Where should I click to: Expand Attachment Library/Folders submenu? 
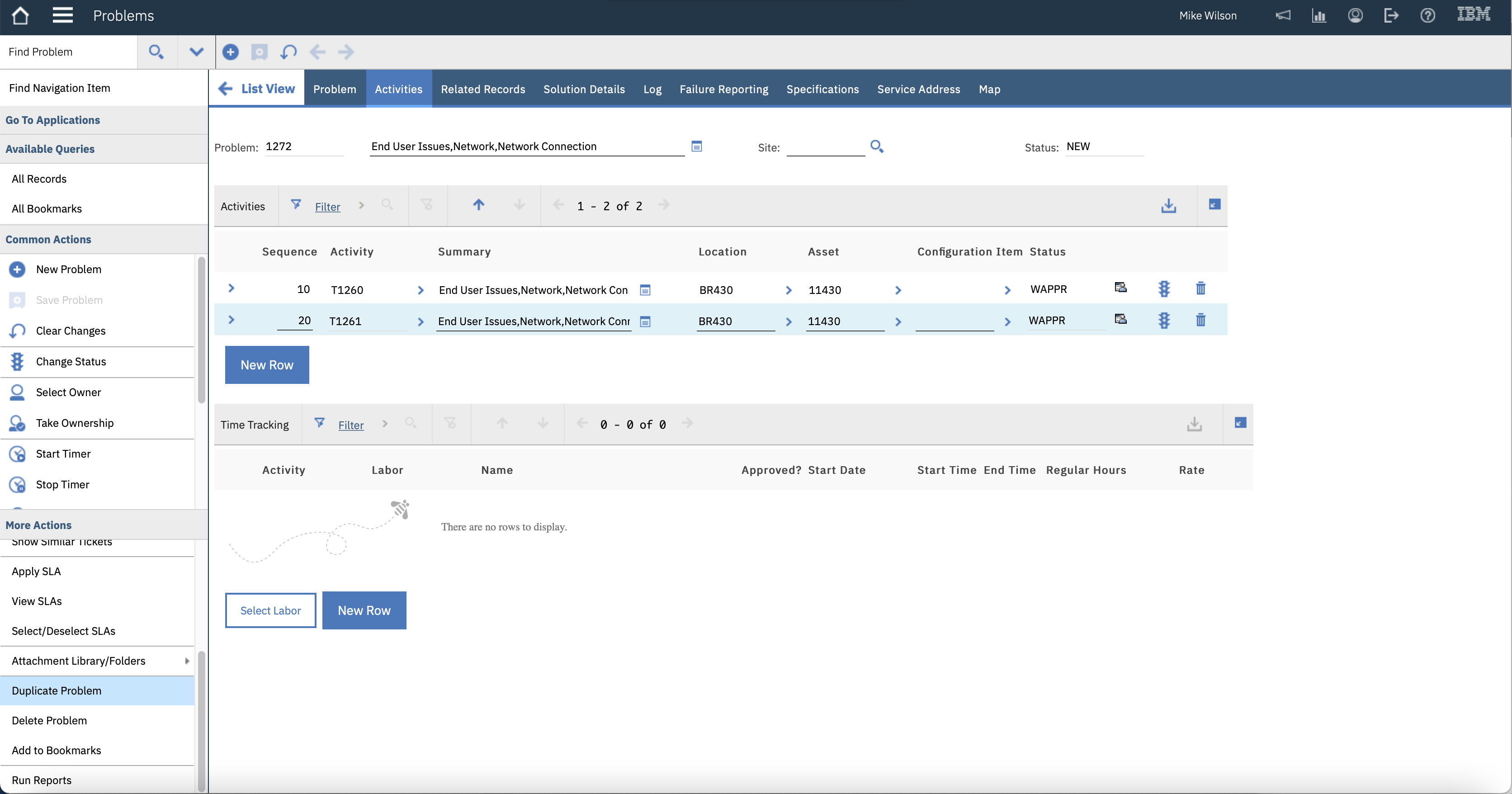coord(187,661)
